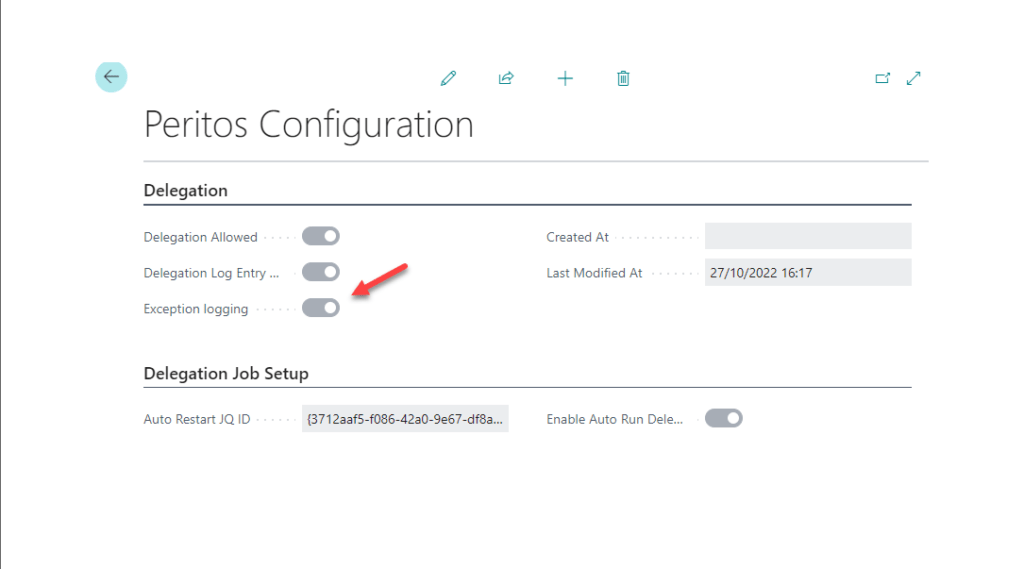Toggle Delegation Allowed switch
This screenshot has width=1024, height=569.
coord(321,236)
